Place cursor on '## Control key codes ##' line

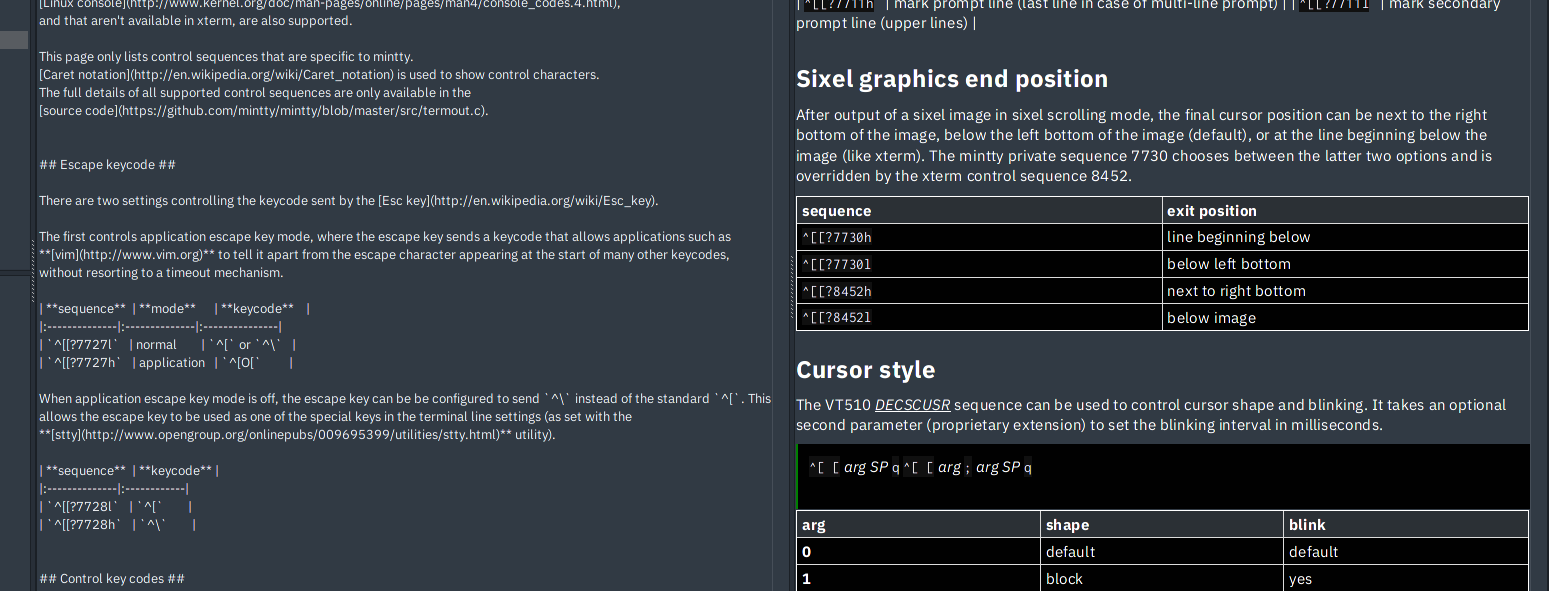coord(112,579)
